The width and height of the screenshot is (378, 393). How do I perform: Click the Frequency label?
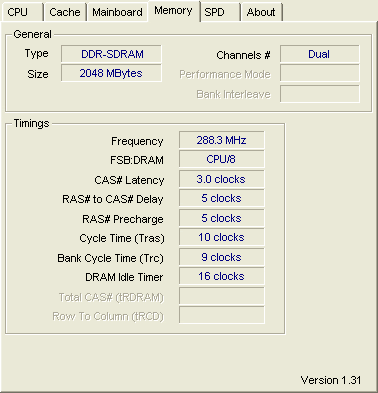[x=137, y=141]
